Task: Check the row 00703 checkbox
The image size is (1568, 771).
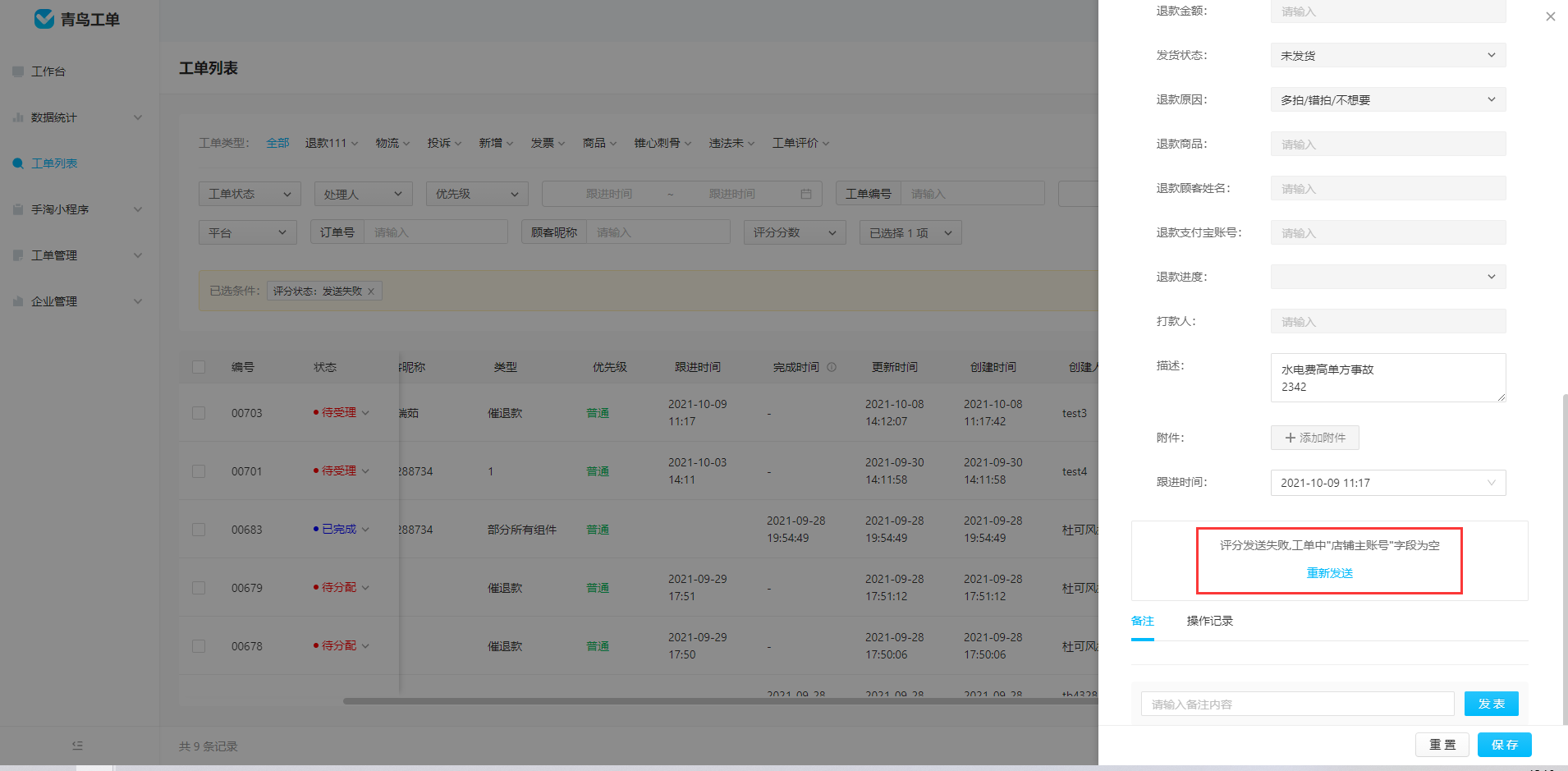Action: coord(199,413)
